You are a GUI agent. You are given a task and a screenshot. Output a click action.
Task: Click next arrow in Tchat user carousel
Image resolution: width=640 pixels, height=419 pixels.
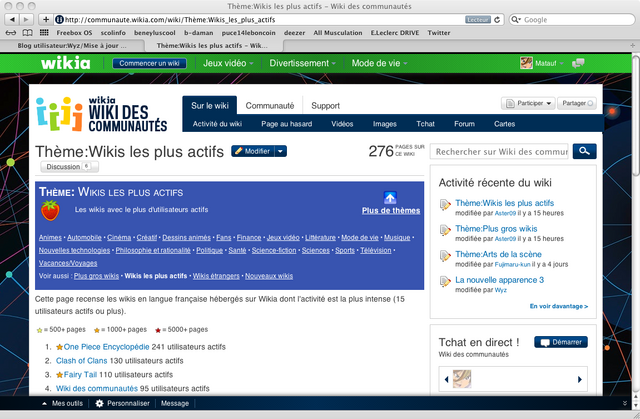pyautogui.click(x=580, y=379)
